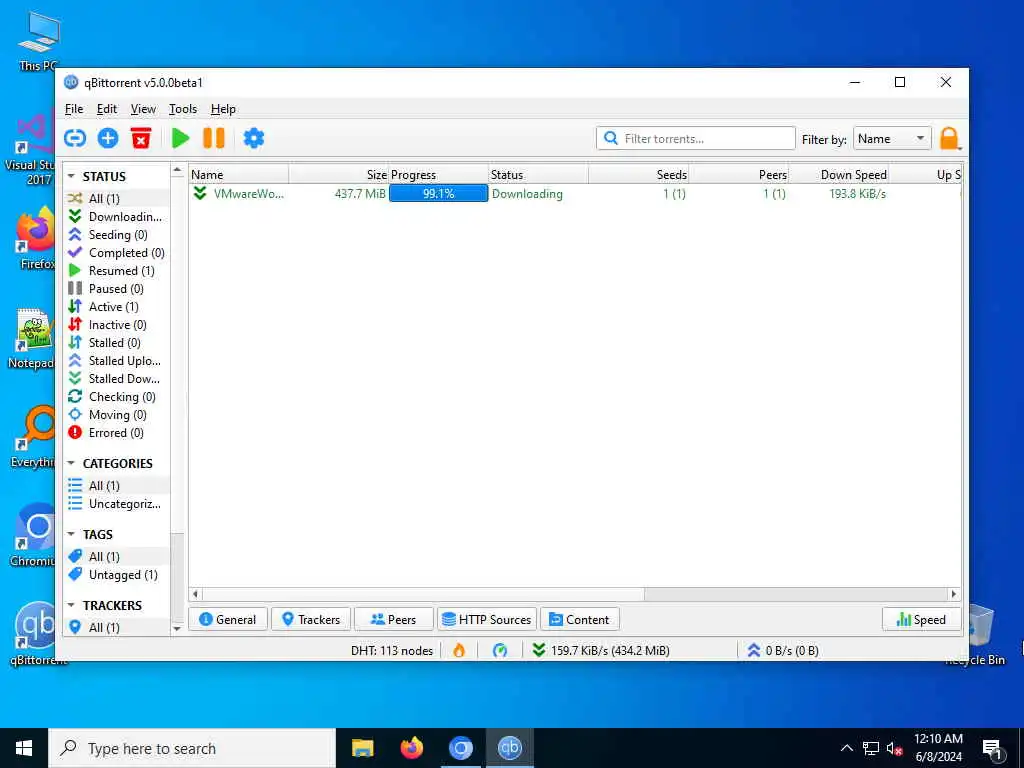Click the Add Torrent Link toolbar icon
Image resolution: width=1024 pixels, height=768 pixels.
click(x=75, y=138)
